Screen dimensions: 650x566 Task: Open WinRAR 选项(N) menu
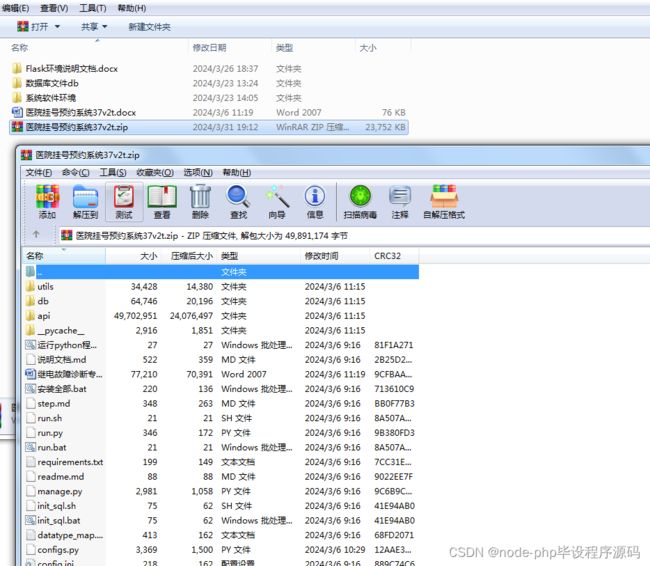pos(198,172)
